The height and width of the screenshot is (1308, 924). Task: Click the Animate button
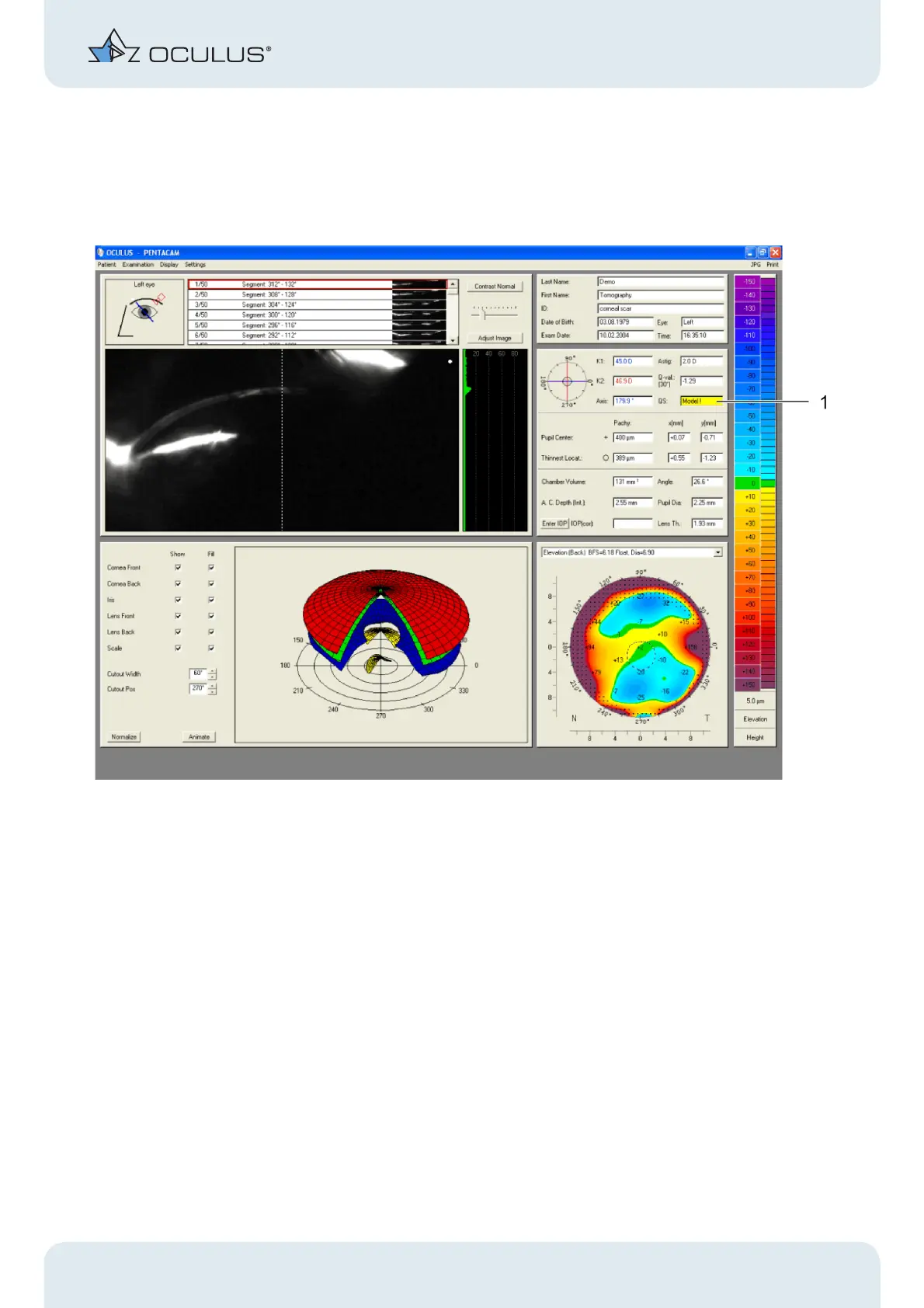point(200,737)
